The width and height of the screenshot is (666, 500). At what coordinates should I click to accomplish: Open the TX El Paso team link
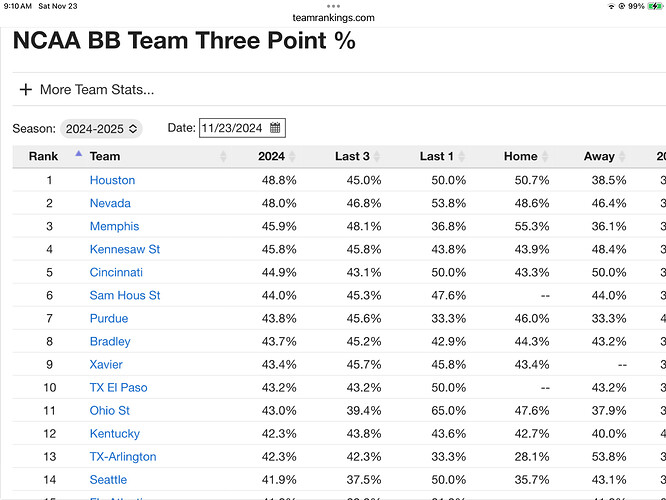[x=119, y=387]
